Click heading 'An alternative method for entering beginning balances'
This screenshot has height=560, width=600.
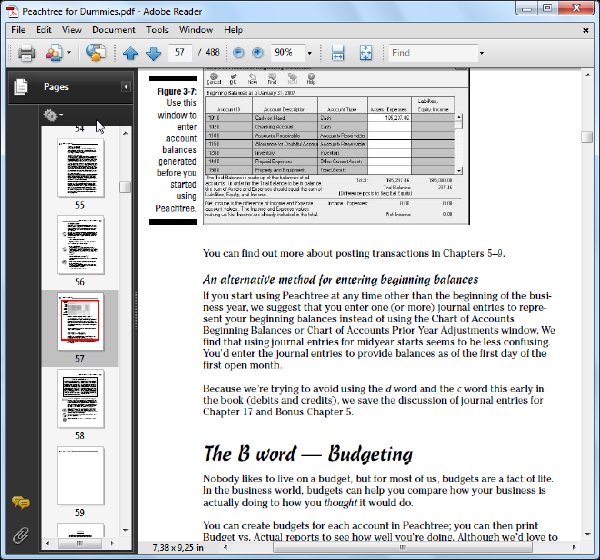pyautogui.click(x=341, y=280)
